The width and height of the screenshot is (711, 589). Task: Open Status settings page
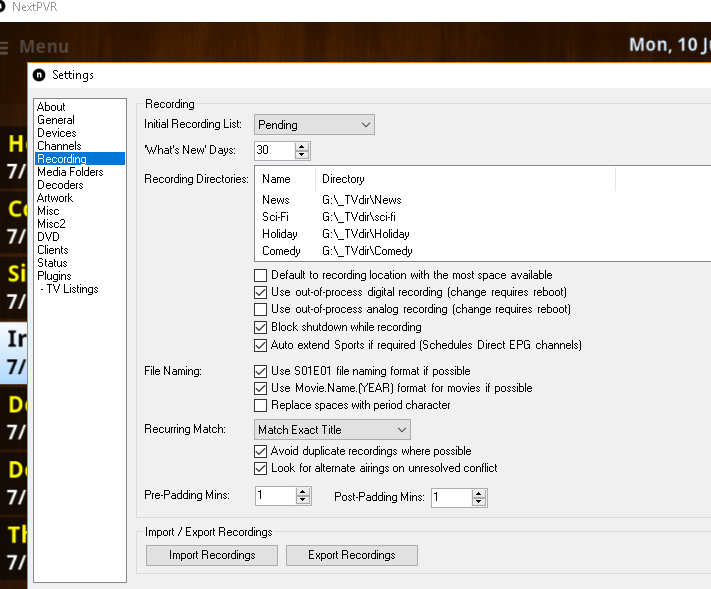pyautogui.click(x=52, y=263)
